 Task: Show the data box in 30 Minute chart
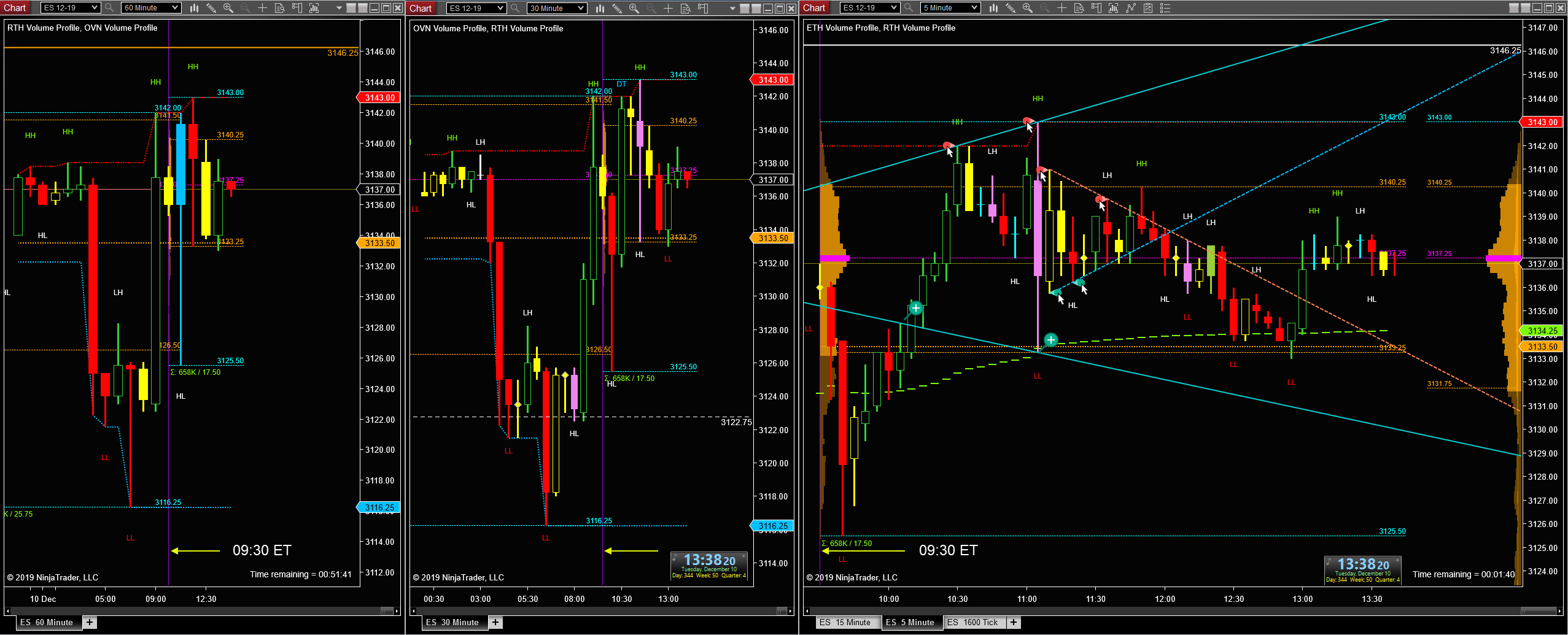[x=685, y=8]
